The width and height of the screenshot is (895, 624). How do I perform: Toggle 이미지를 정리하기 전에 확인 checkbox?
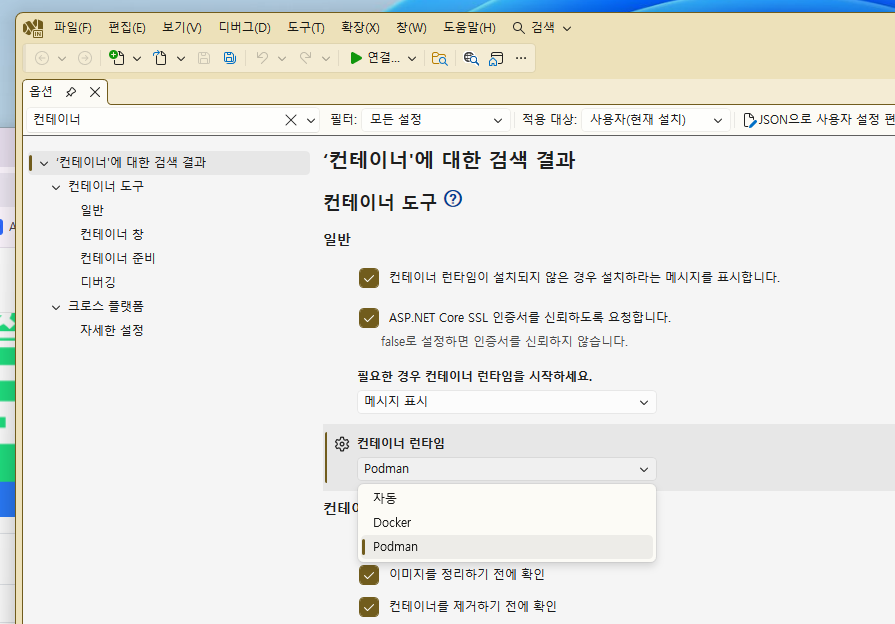pyautogui.click(x=369, y=575)
